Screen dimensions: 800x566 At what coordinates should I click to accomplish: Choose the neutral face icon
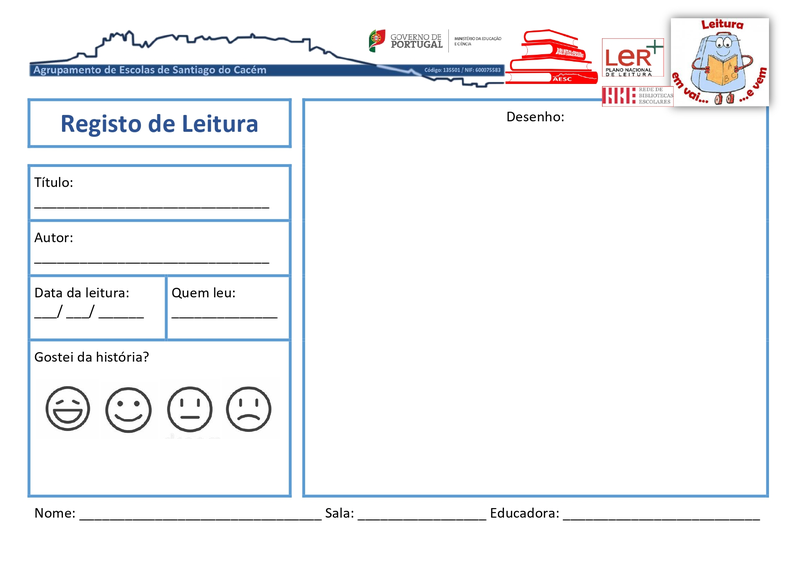[189, 409]
